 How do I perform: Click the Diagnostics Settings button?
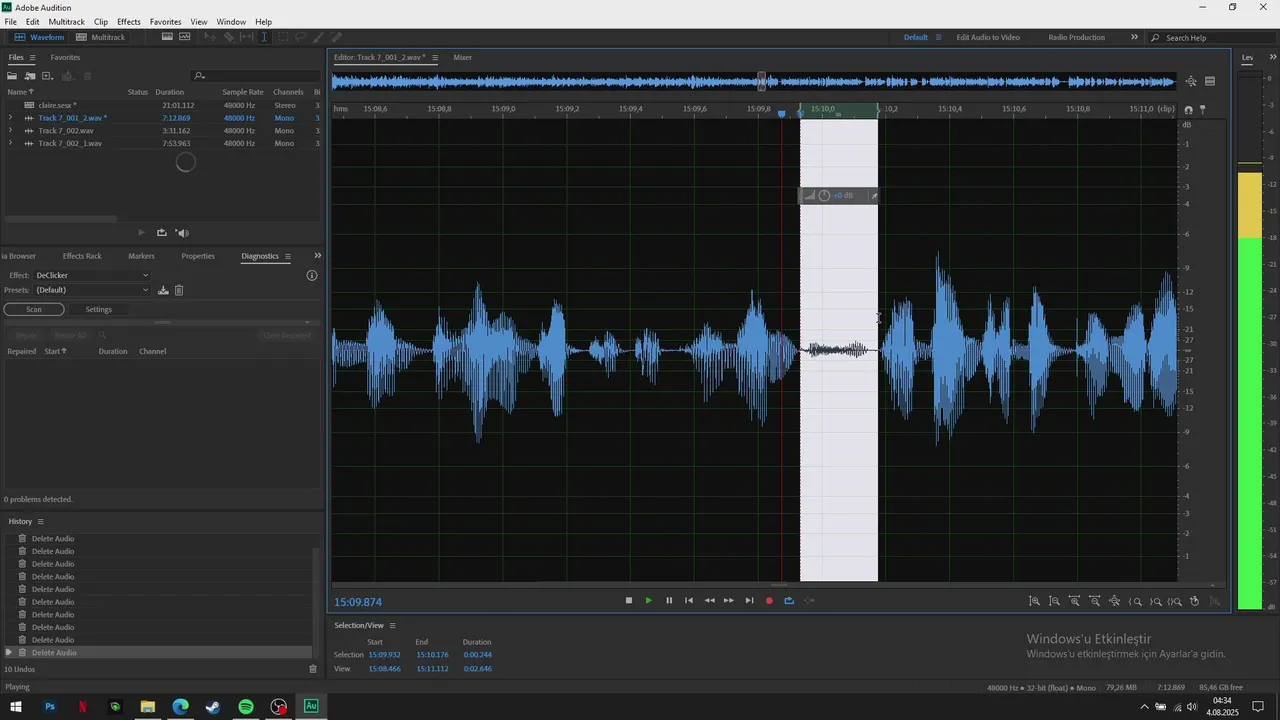coord(98,309)
